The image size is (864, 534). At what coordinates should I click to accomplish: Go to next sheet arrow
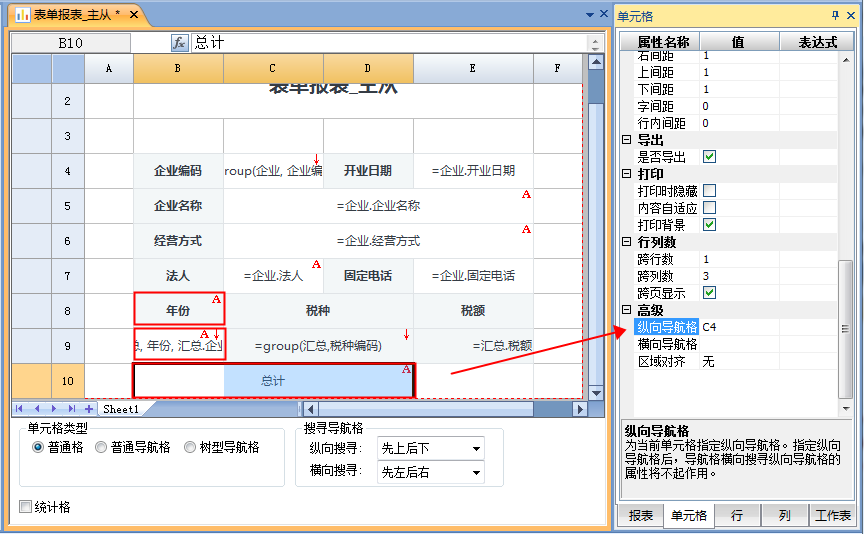click(x=55, y=409)
